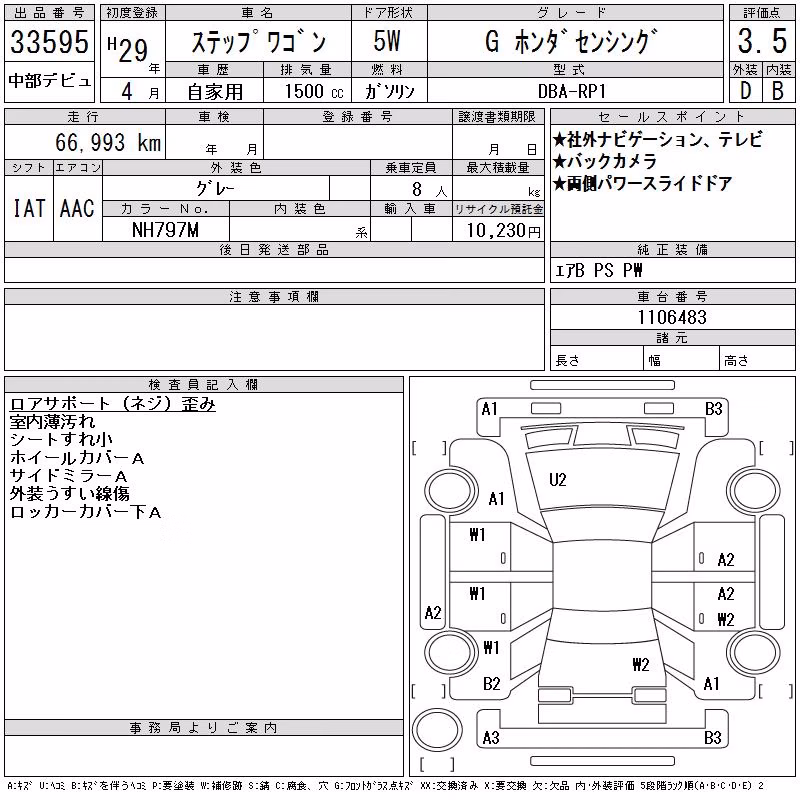Click the air conditioner value AAC
Image resolution: width=800 pixels, height=800 pixels.
(77, 208)
